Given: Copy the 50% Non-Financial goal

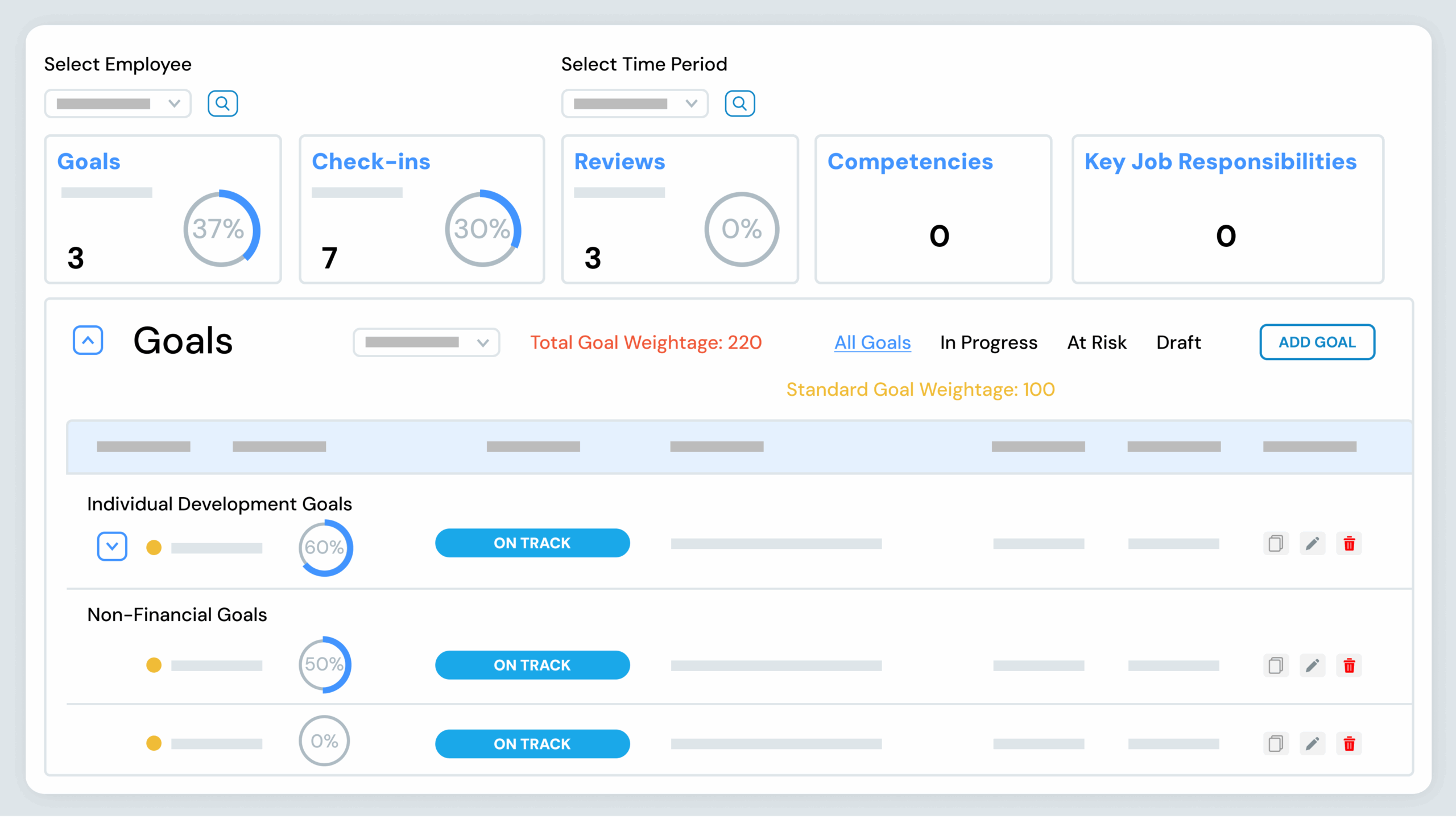Looking at the screenshot, I should point(1276,665).
